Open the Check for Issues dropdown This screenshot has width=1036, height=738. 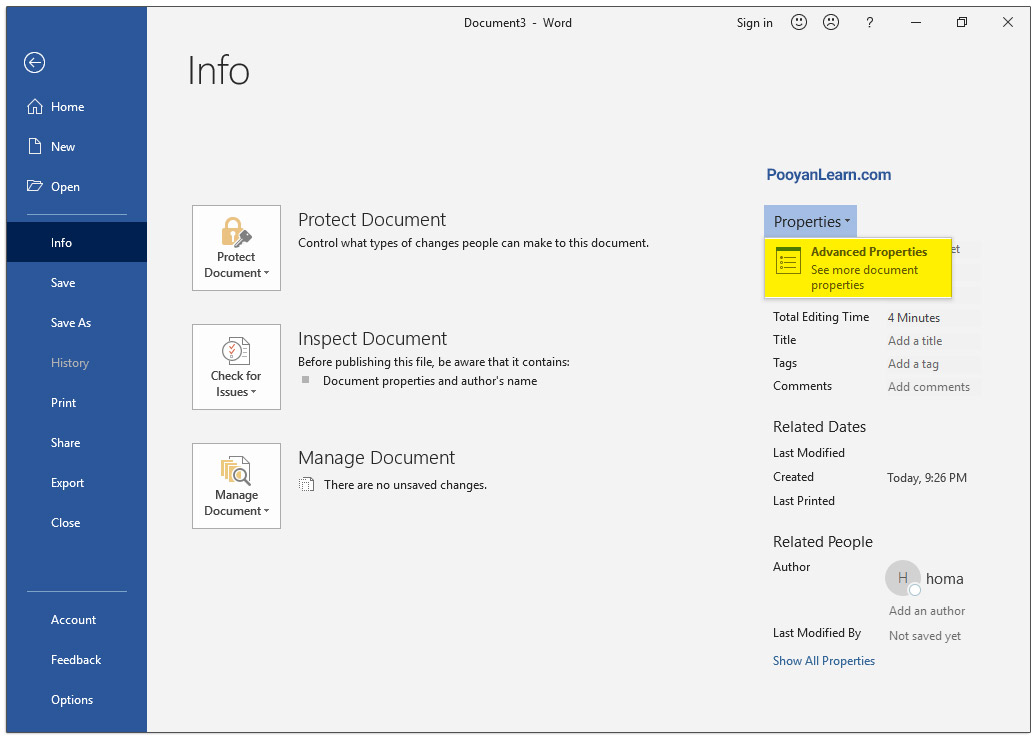pyautogui.click(x=236, y=367)
